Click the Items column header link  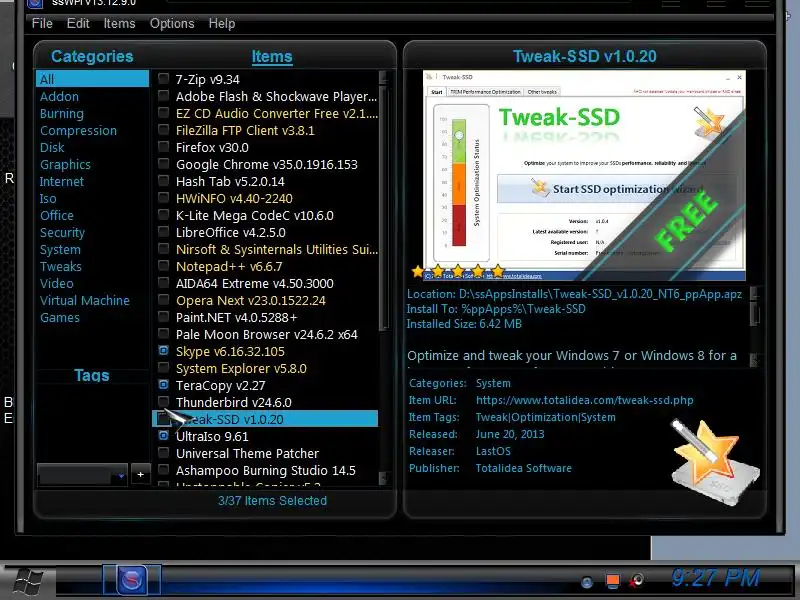(x=272, y=57)
